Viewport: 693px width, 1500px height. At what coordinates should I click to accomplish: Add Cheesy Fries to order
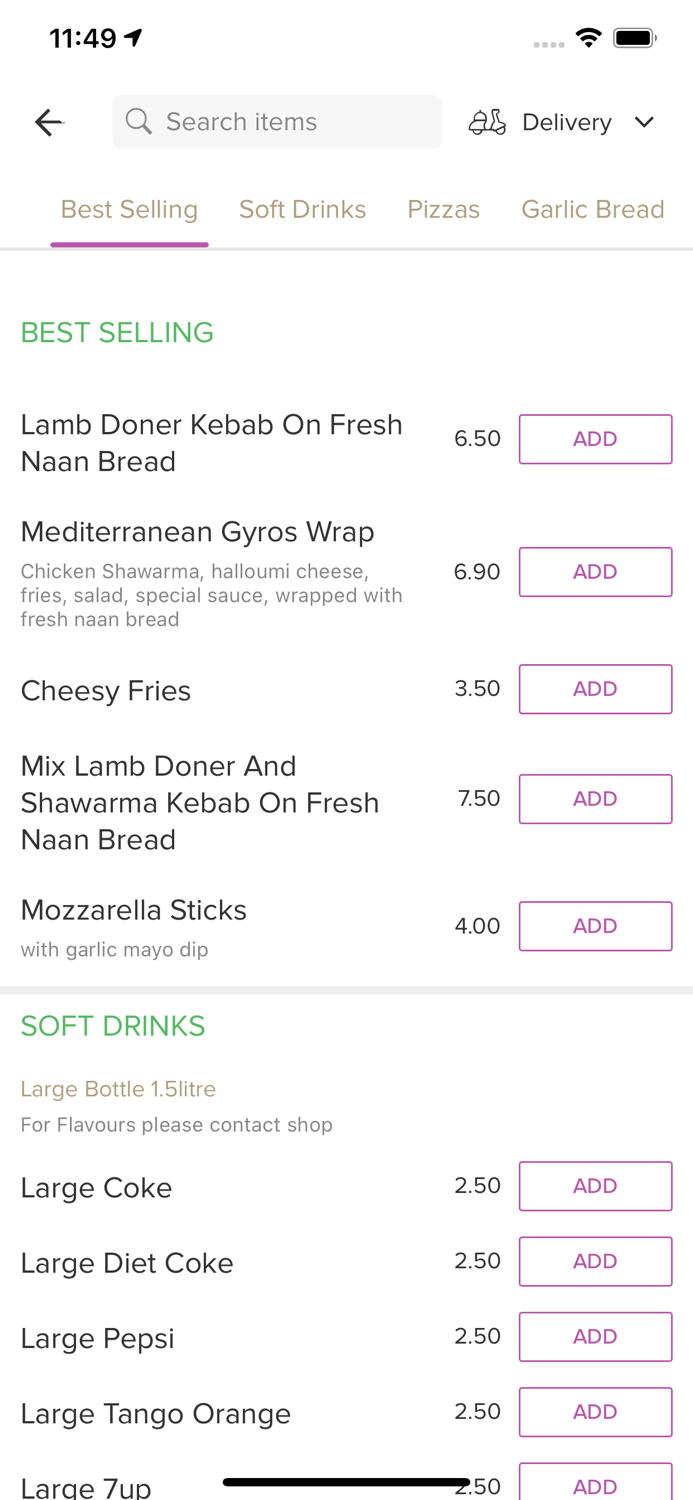coord(595,689)
